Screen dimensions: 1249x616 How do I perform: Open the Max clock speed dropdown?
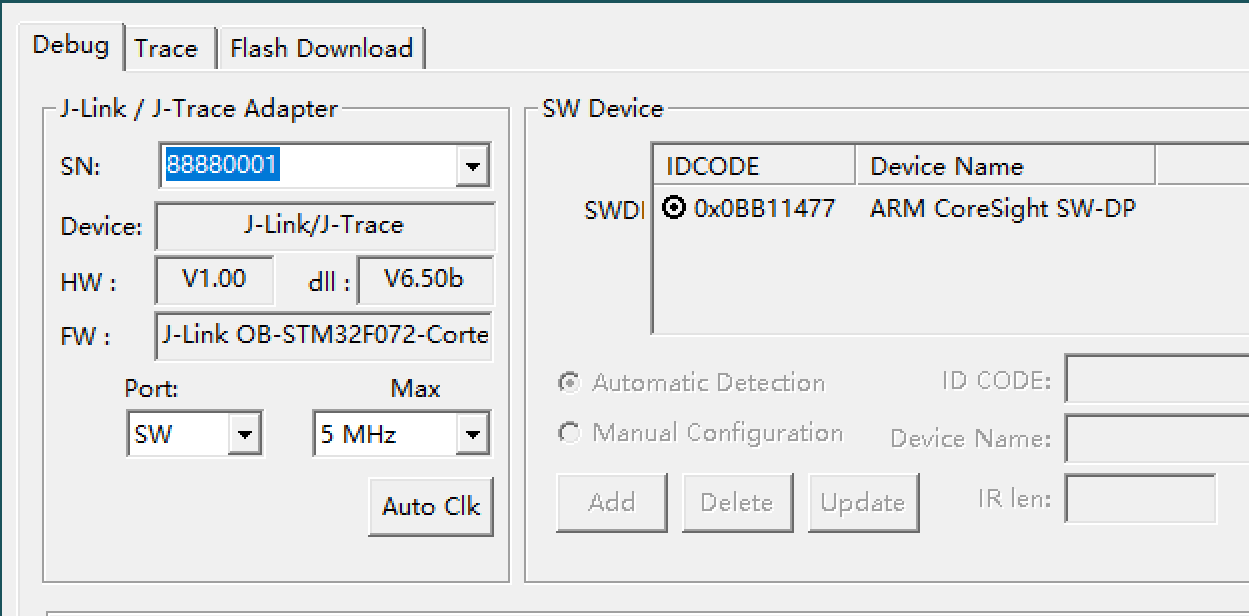coord(470,433)
